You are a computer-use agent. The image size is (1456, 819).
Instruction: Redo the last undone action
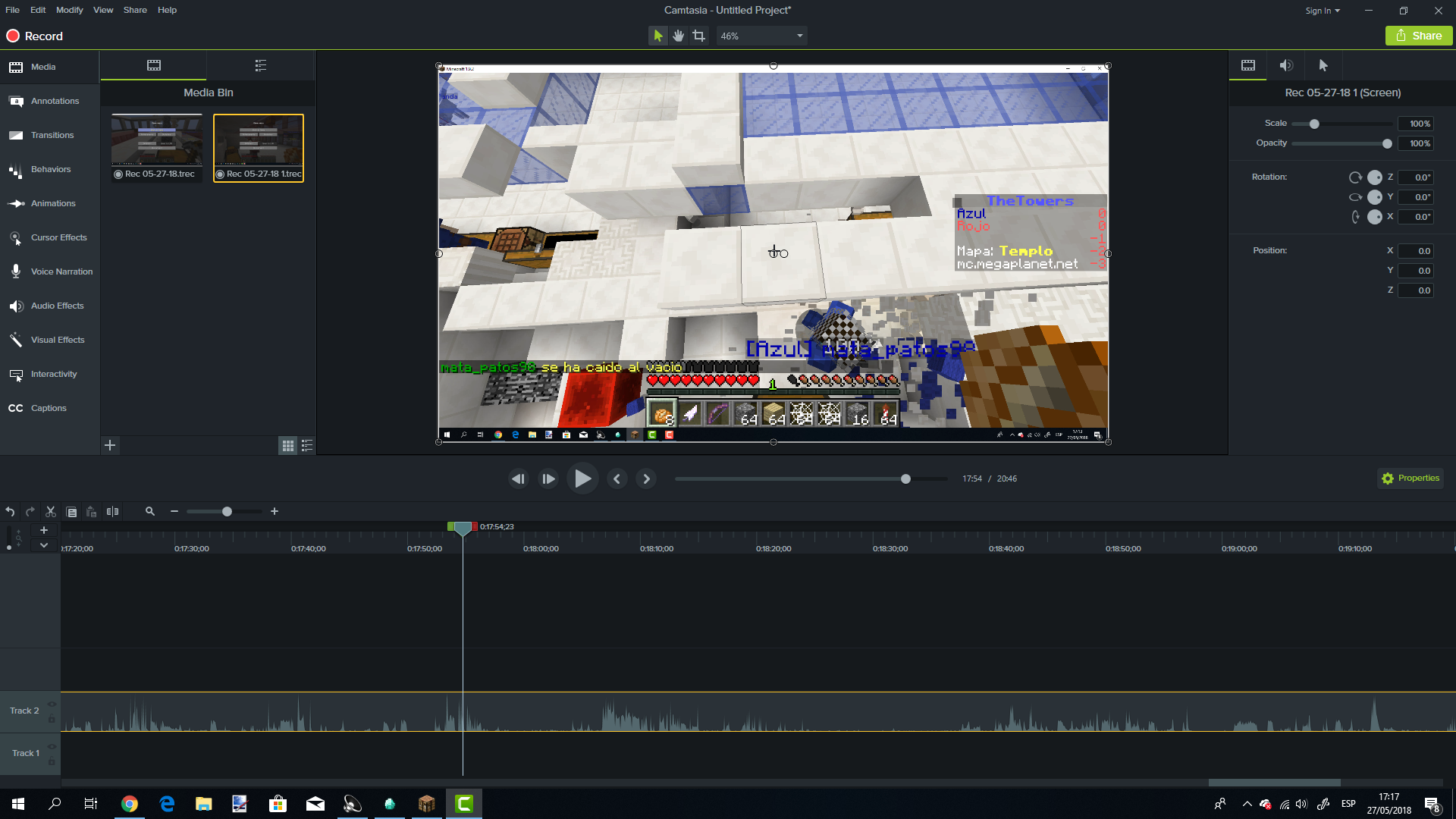pos(30,512)
